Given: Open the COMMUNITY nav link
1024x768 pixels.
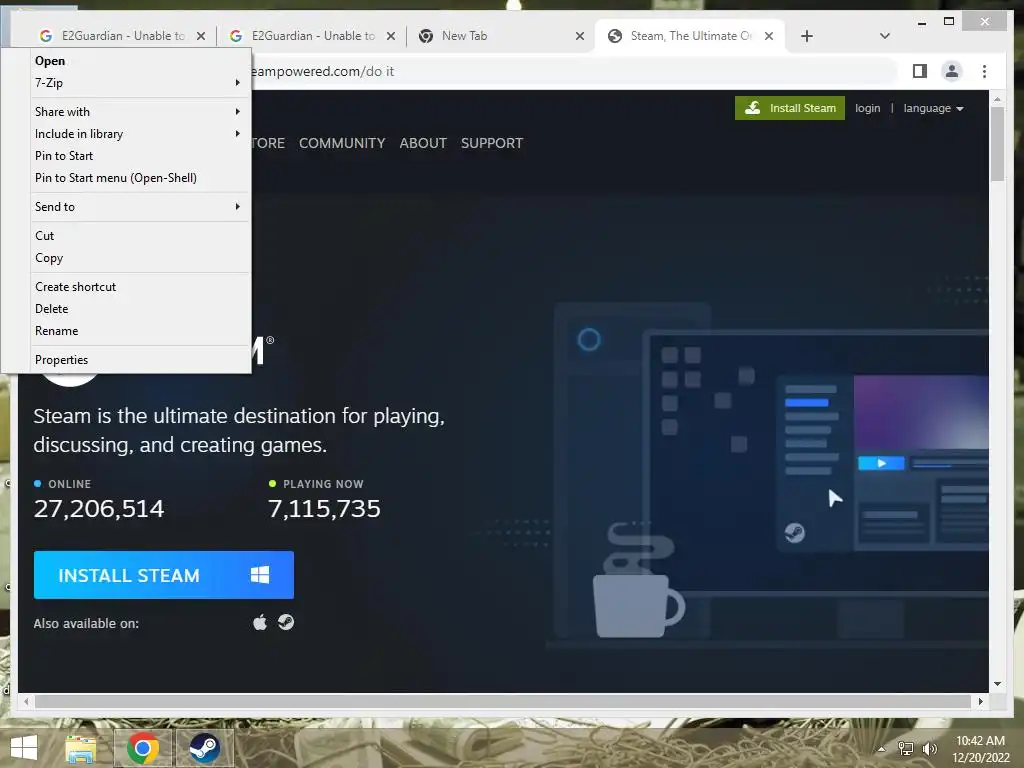Looking at the screenshot, I should coord(342,143).
